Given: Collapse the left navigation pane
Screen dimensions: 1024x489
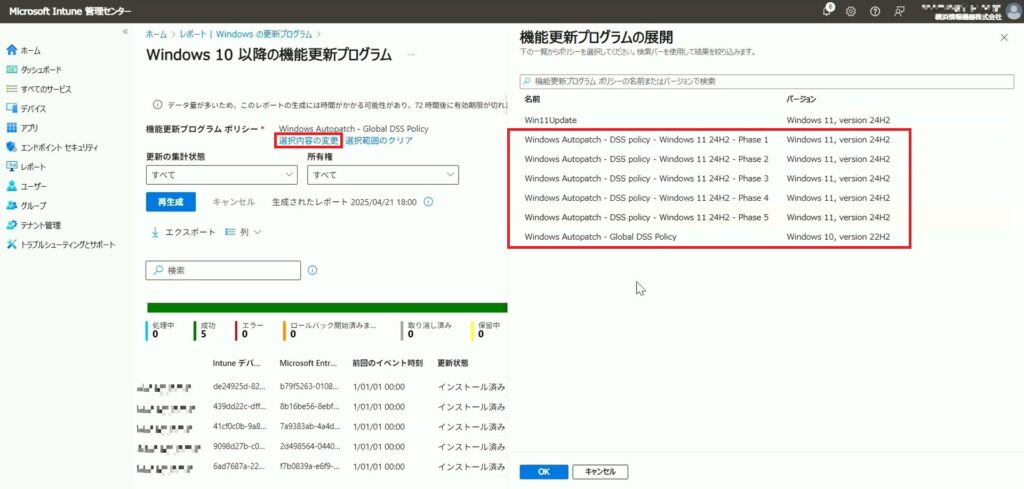Looking at the screenshot, I should 125,32.
